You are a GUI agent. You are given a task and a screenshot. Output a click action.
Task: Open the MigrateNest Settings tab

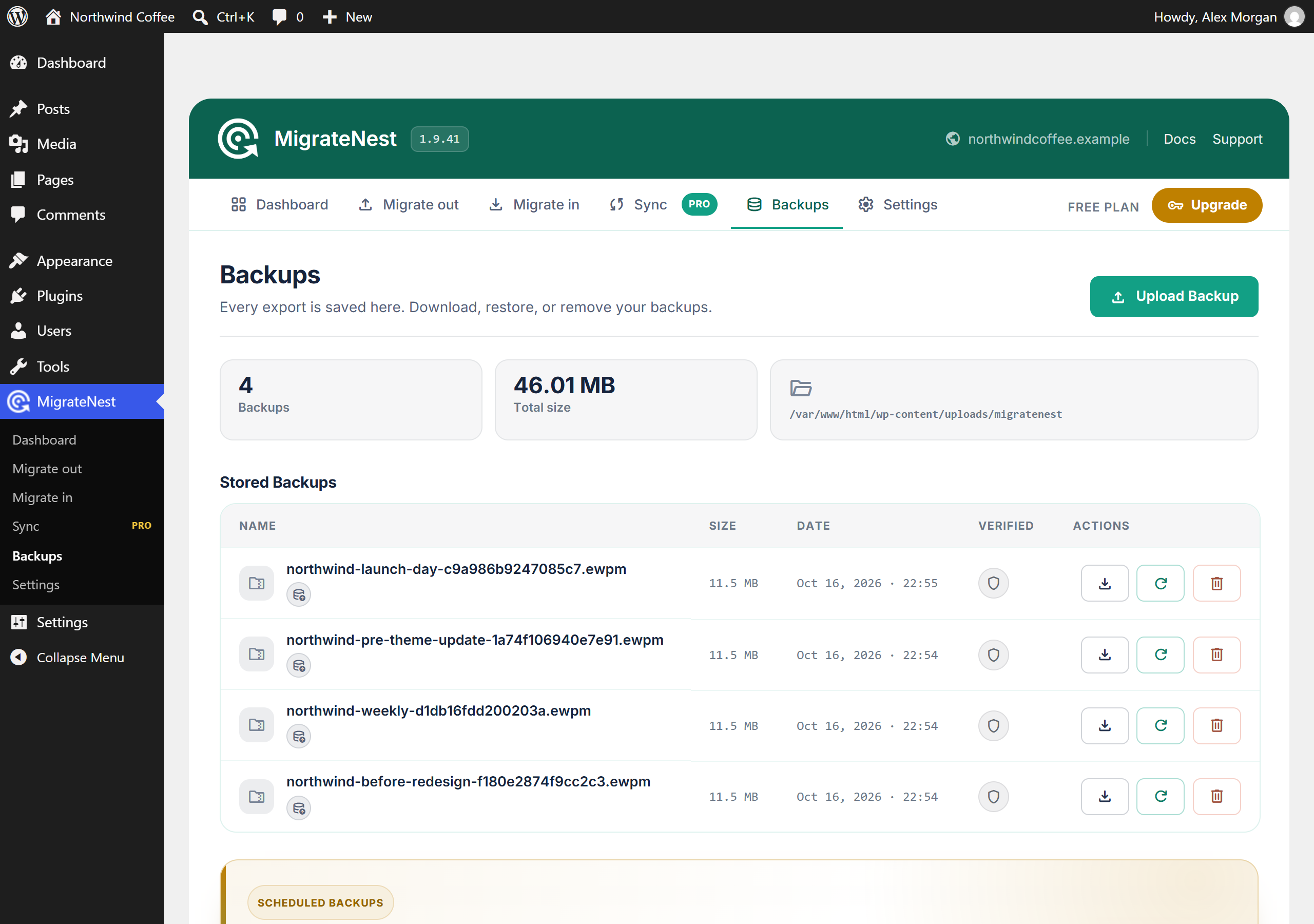[897, 204]
